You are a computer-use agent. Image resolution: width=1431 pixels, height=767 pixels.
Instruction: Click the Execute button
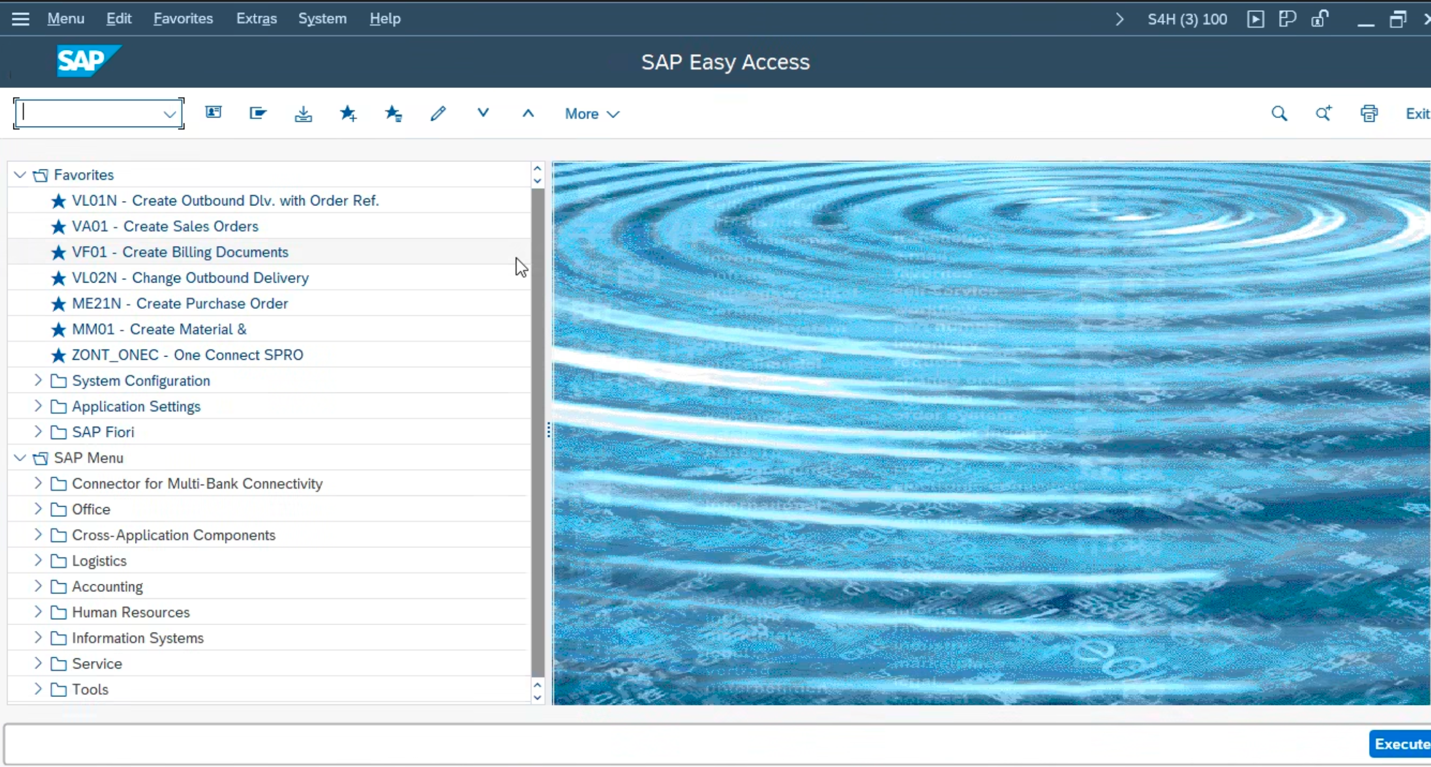[1401, 744]
